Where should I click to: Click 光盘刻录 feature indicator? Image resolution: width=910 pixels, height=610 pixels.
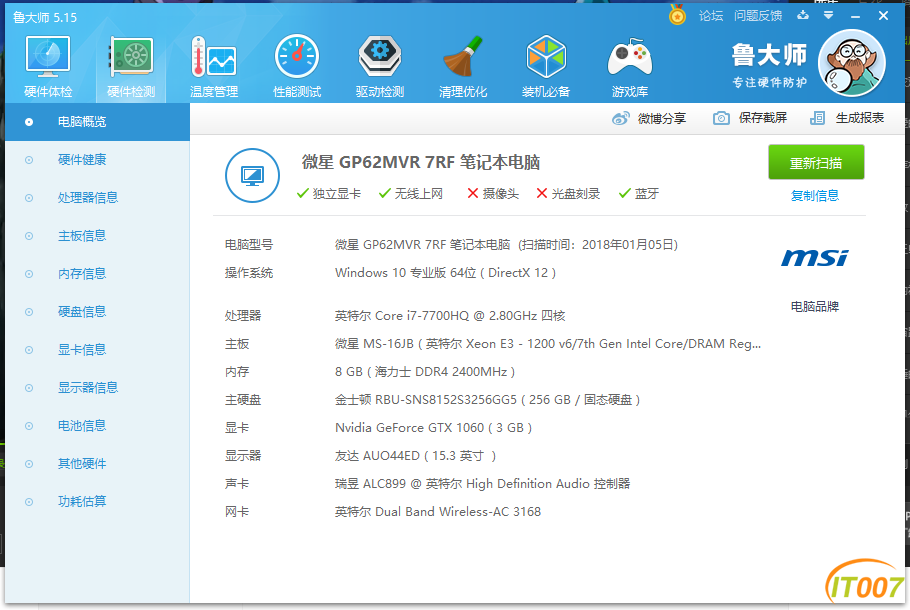568,193
